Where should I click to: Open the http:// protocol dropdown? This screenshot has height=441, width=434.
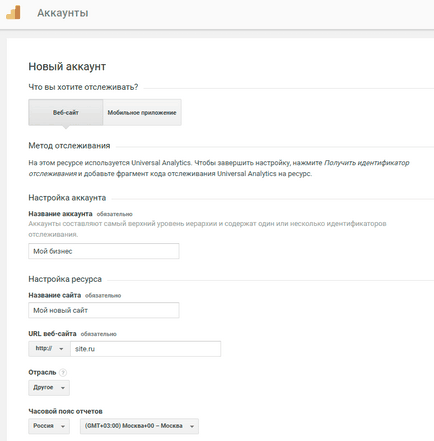49,349
